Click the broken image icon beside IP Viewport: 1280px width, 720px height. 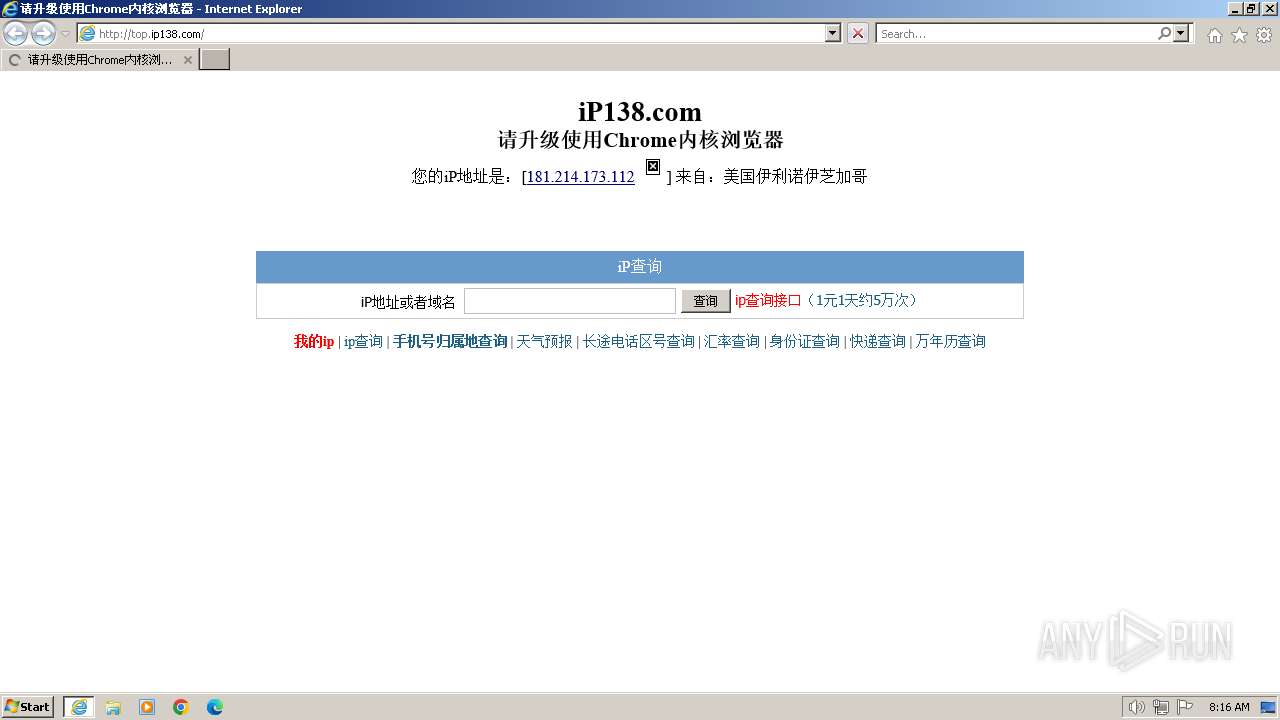[x=653, y=167]
